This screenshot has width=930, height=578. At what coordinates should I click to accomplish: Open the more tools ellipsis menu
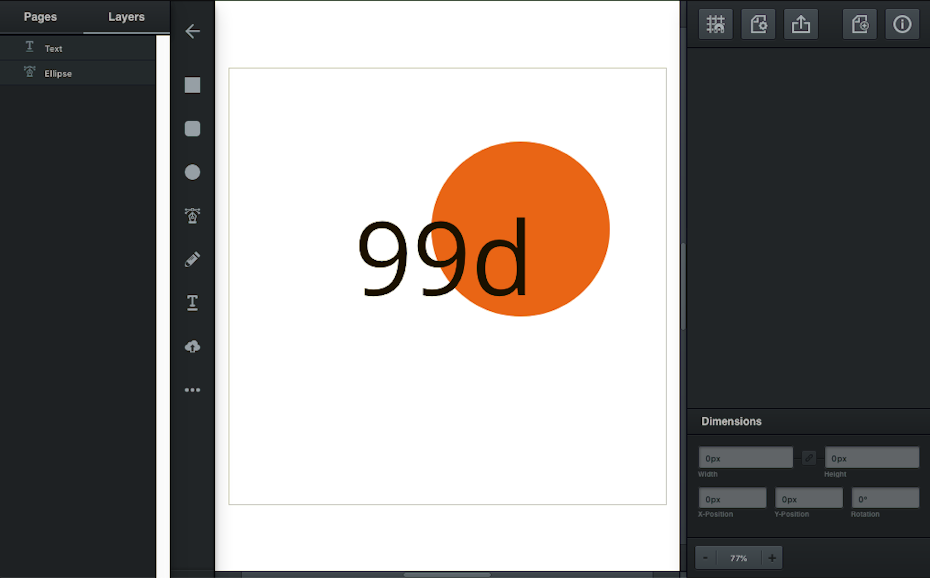[192, 390]
